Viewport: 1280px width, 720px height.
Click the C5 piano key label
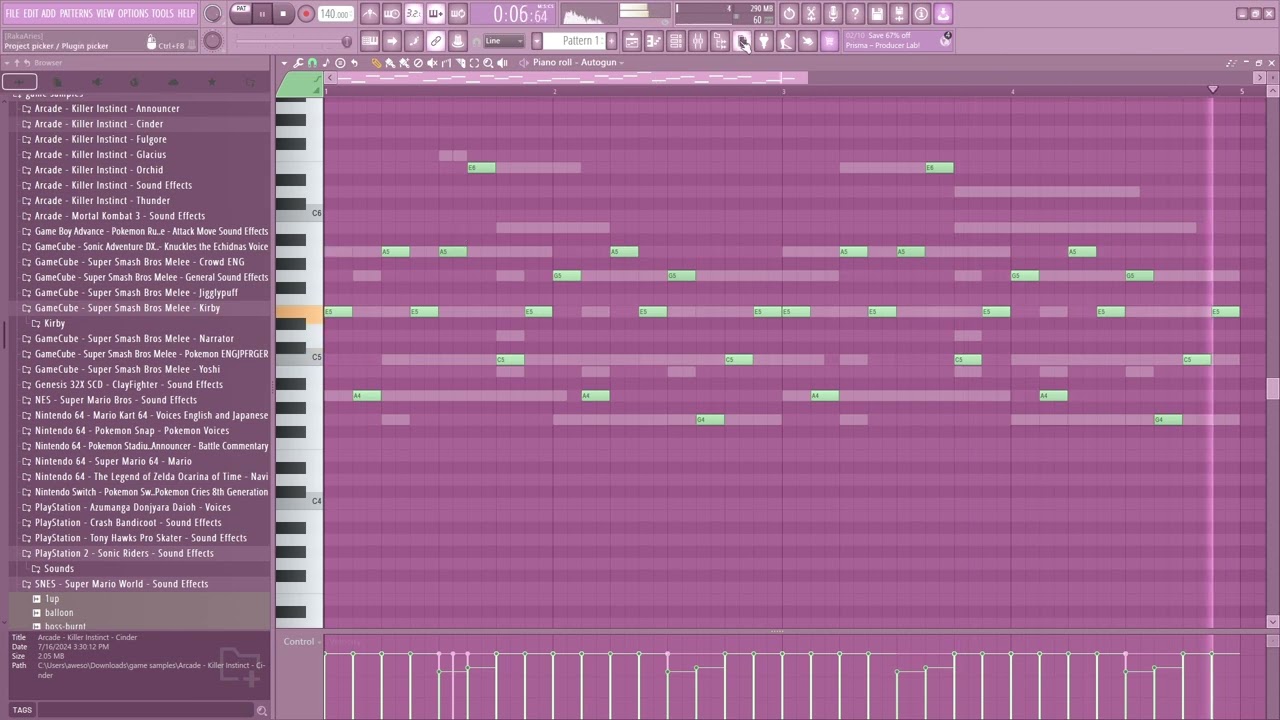pos(316,357)
